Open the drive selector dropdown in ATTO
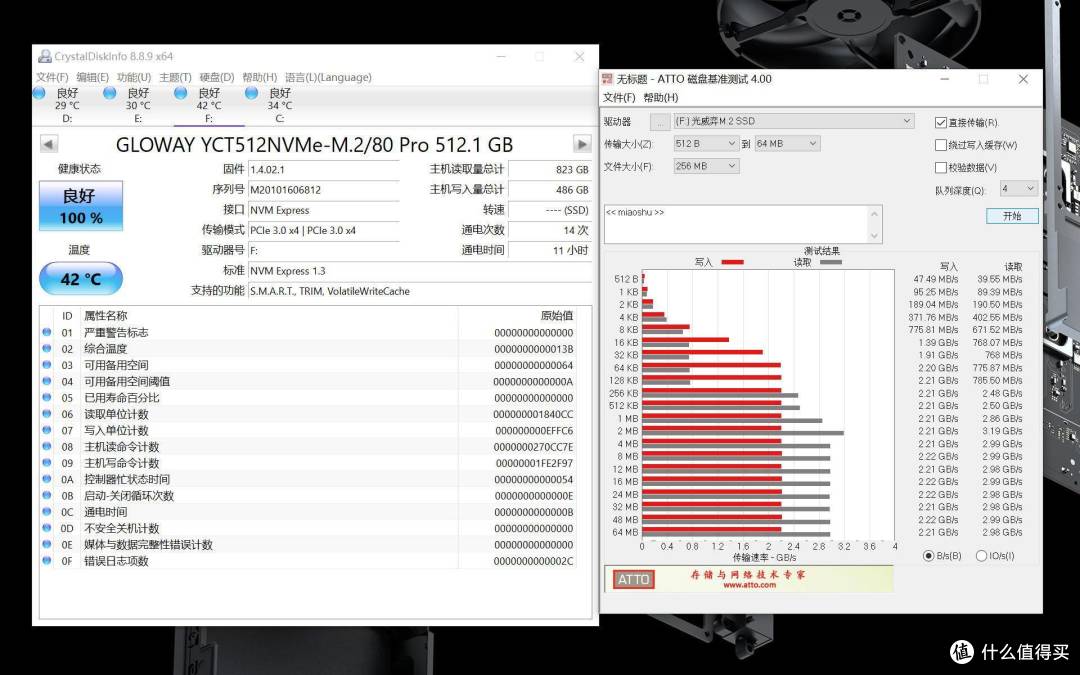This screenshot has height=675, width=1080. 793,121
